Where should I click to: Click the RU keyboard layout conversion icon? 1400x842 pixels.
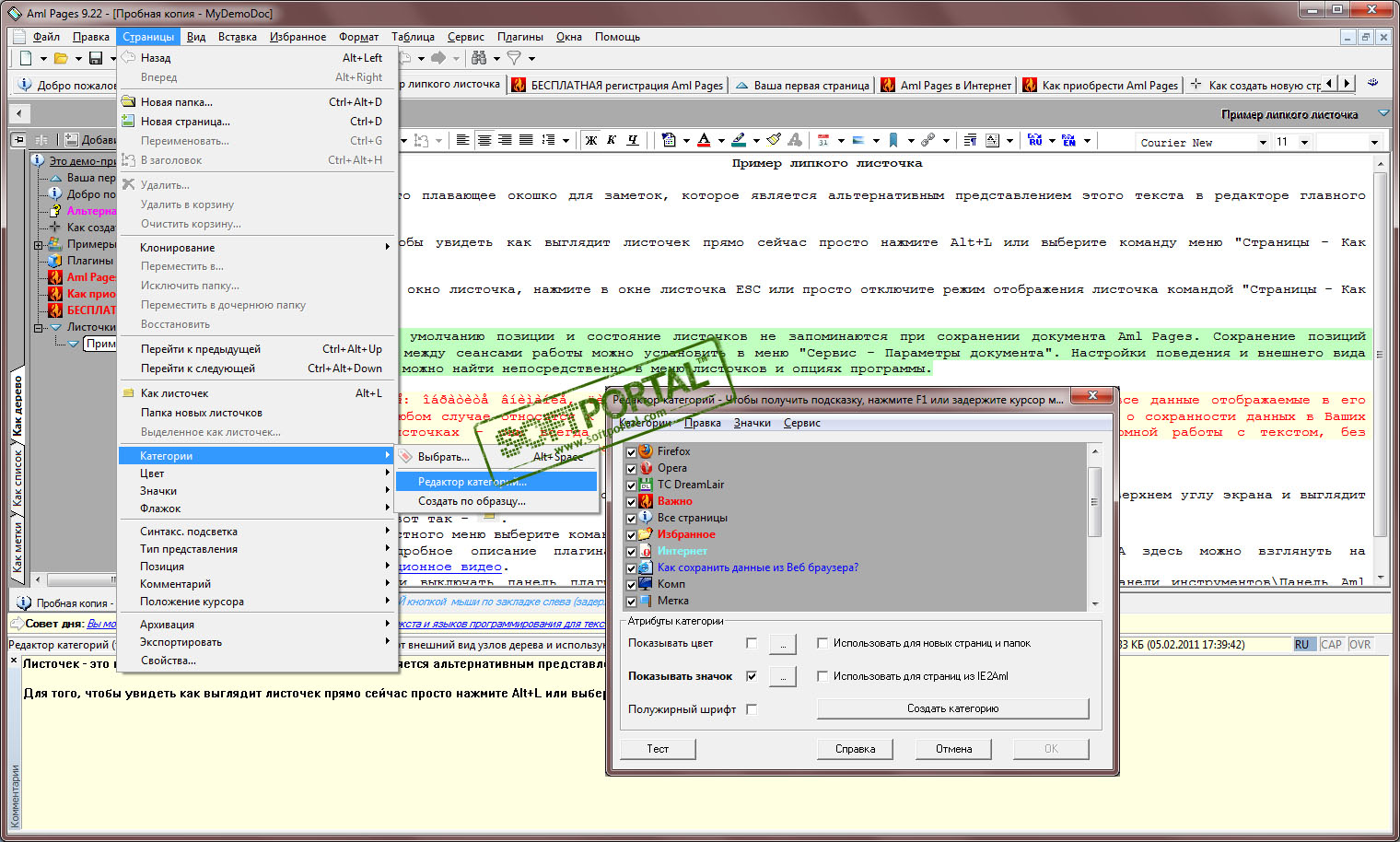pyautogui.click(x=1035, y=140)
